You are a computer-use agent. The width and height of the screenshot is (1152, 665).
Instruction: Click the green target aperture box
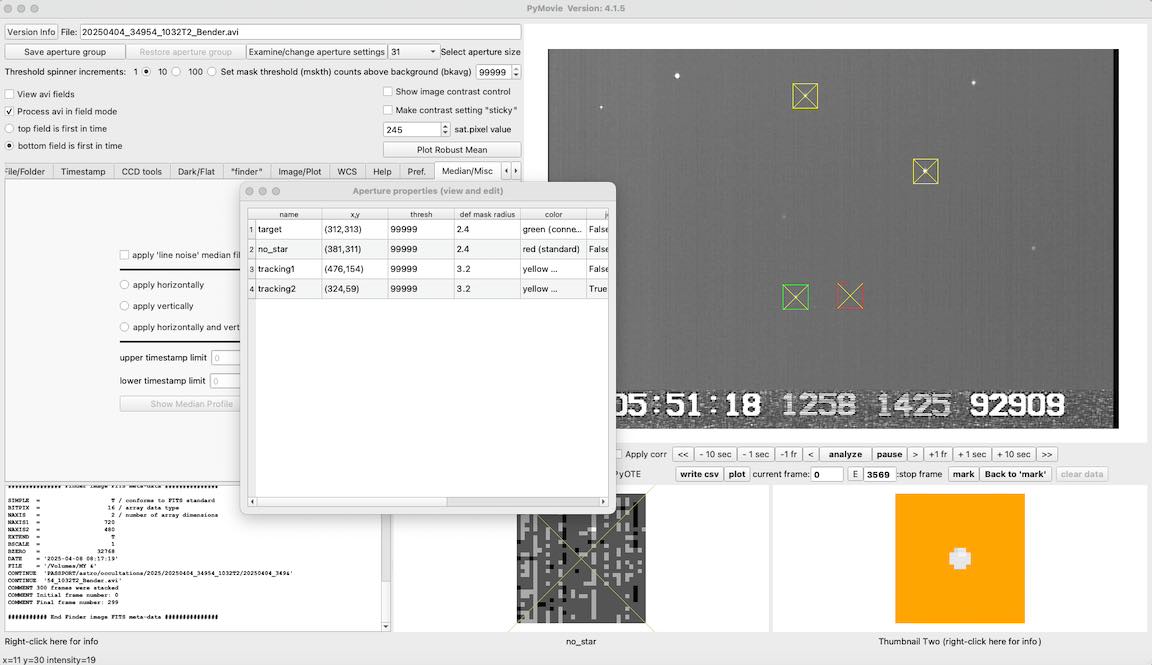click(x=795, y=297)
